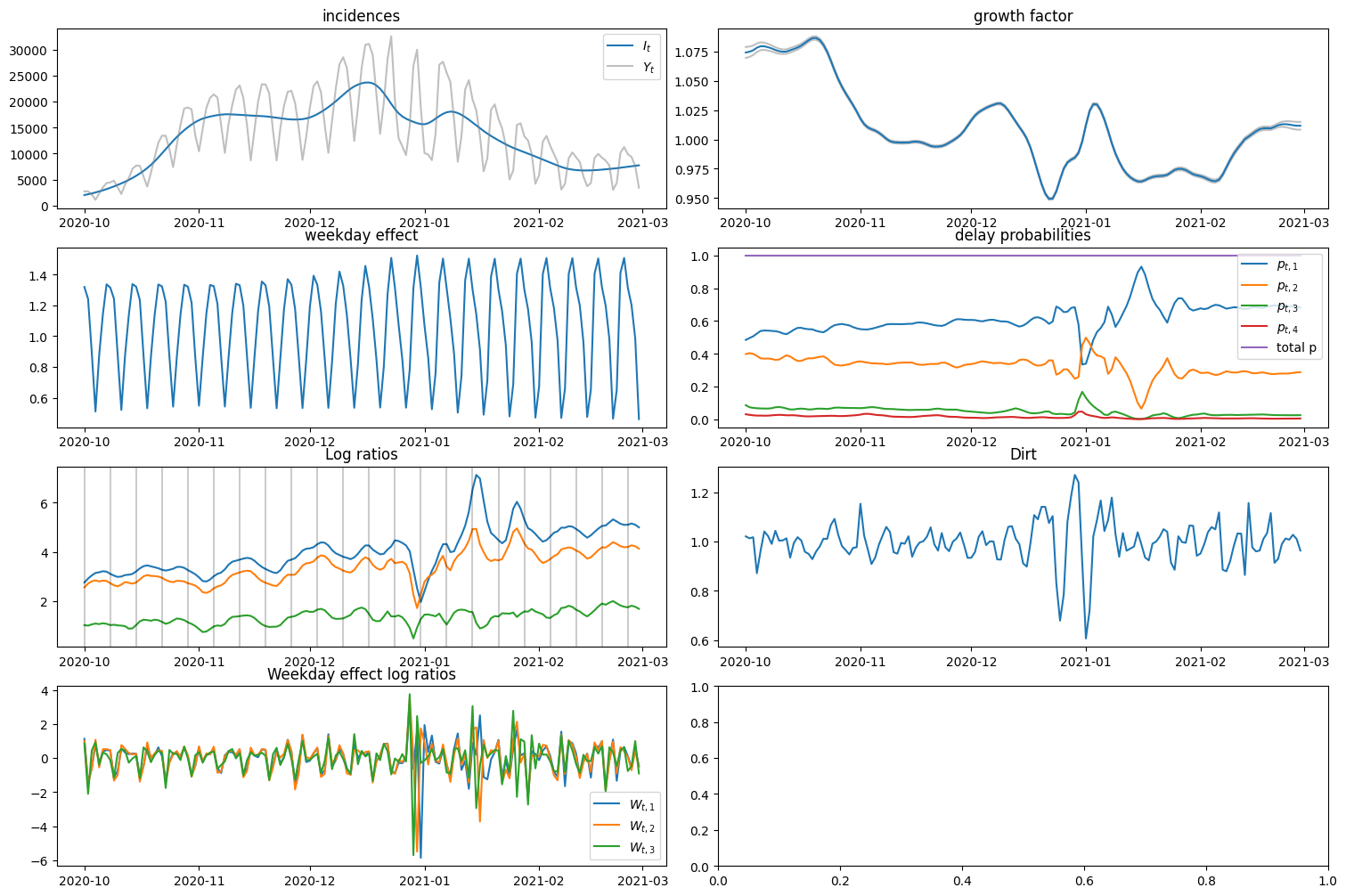Click the 1.075 tick on growth factor axis

(691, 53)
